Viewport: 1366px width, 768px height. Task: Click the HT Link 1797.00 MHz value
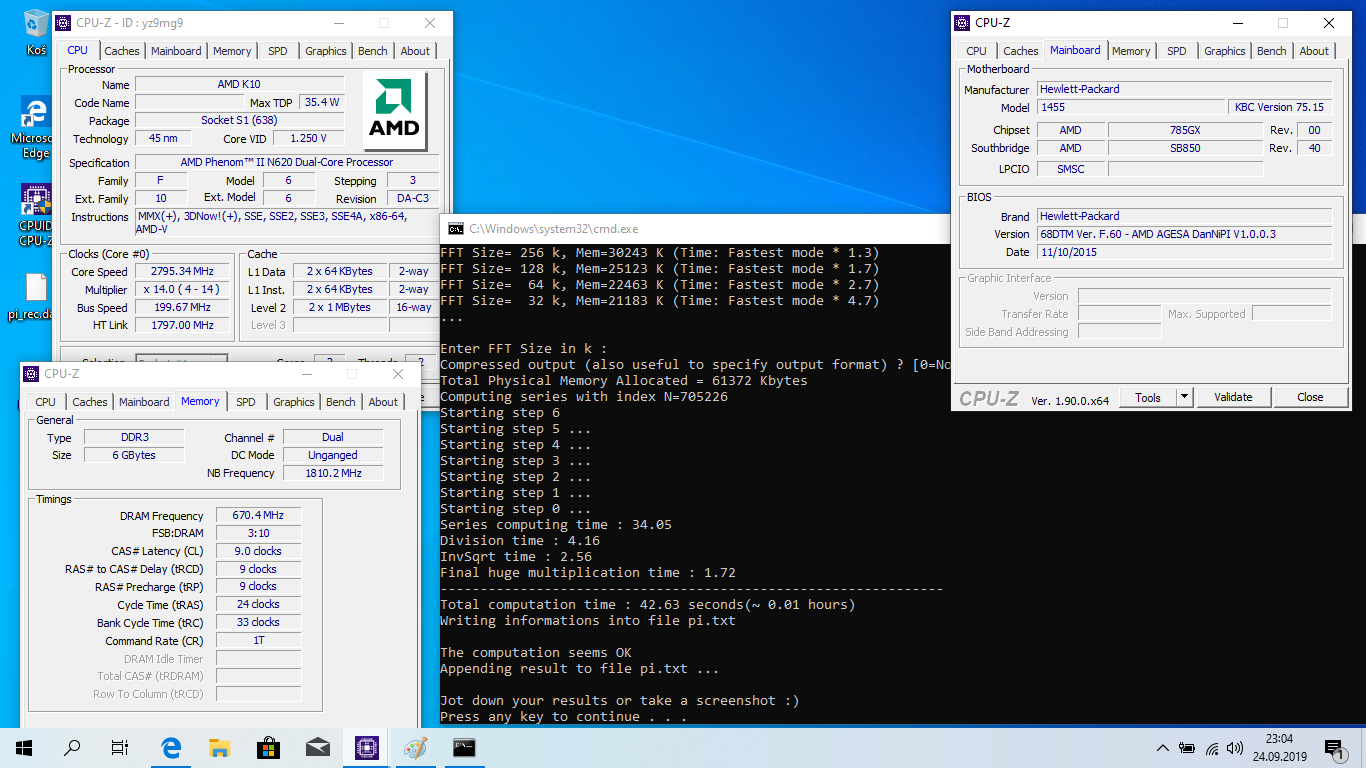click(x=184, y=326)
